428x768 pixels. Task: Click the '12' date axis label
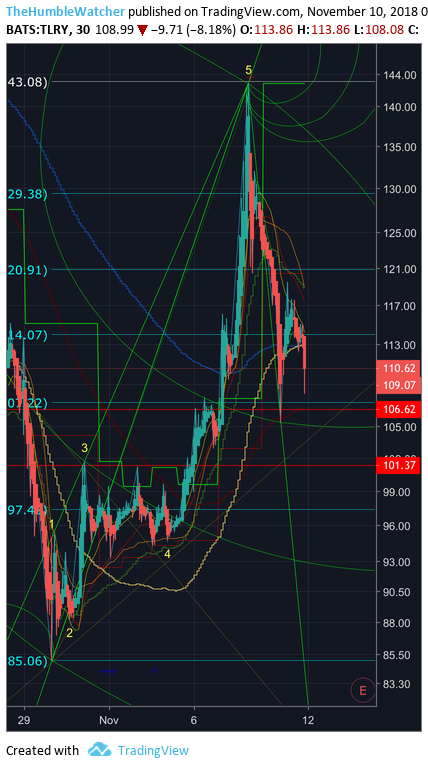tap(308, 720)
